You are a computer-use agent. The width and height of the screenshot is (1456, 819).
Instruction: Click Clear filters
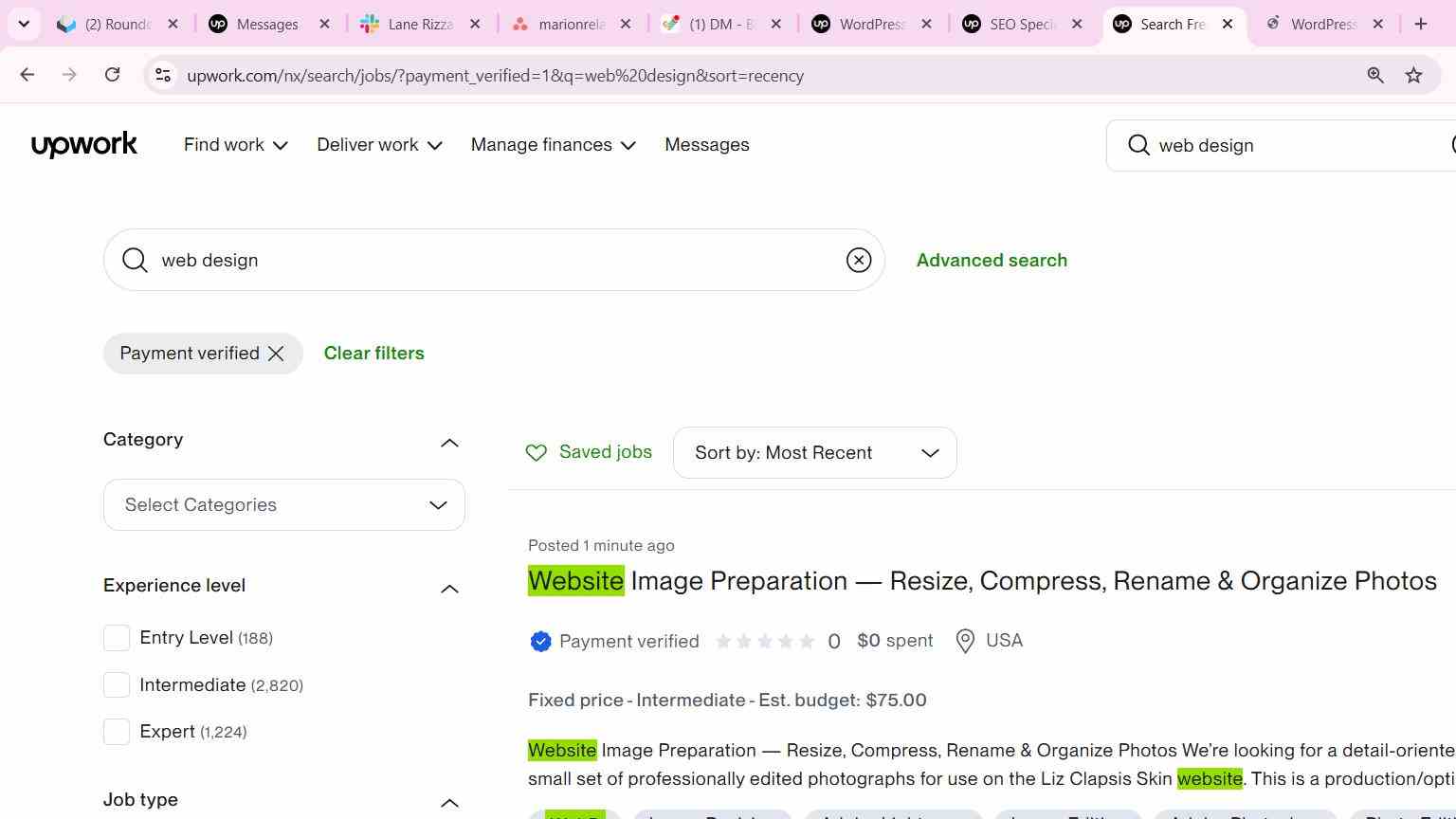pyautogui.click(x=374, y=354)
